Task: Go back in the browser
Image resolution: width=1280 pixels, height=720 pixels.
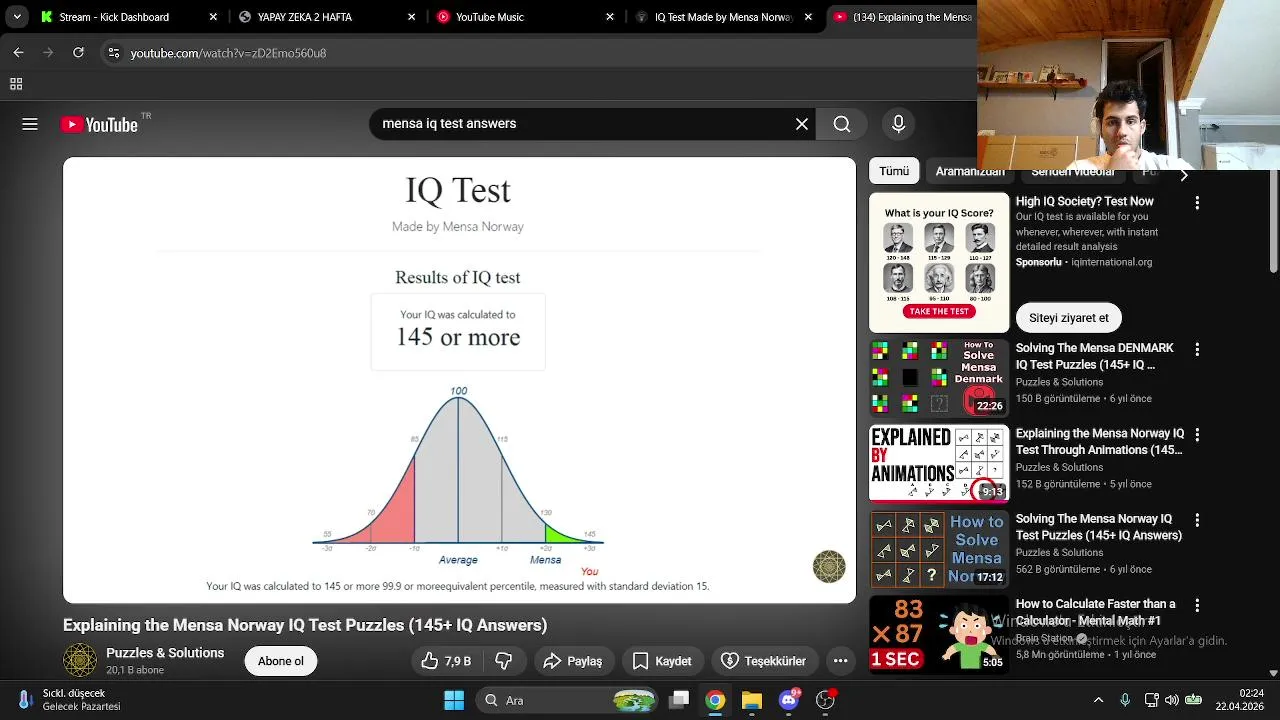Action: tap(18, 53)
